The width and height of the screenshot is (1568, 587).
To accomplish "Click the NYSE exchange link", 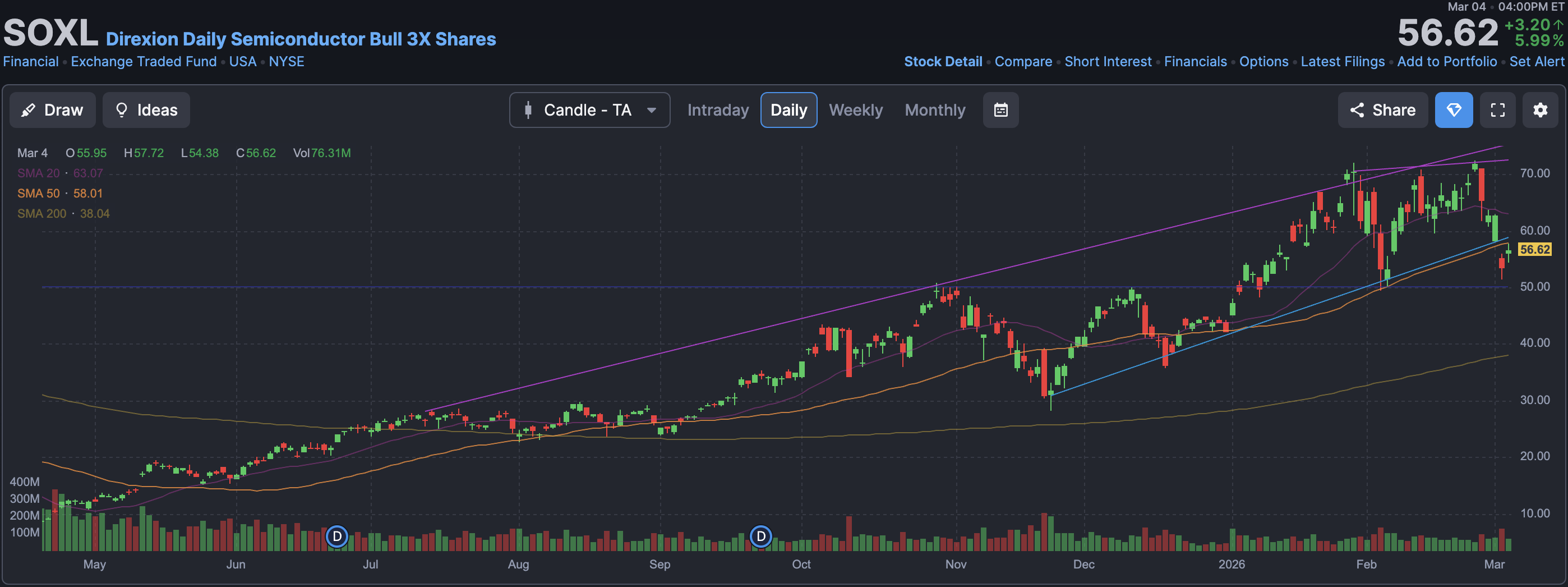I will coord(287,62).
